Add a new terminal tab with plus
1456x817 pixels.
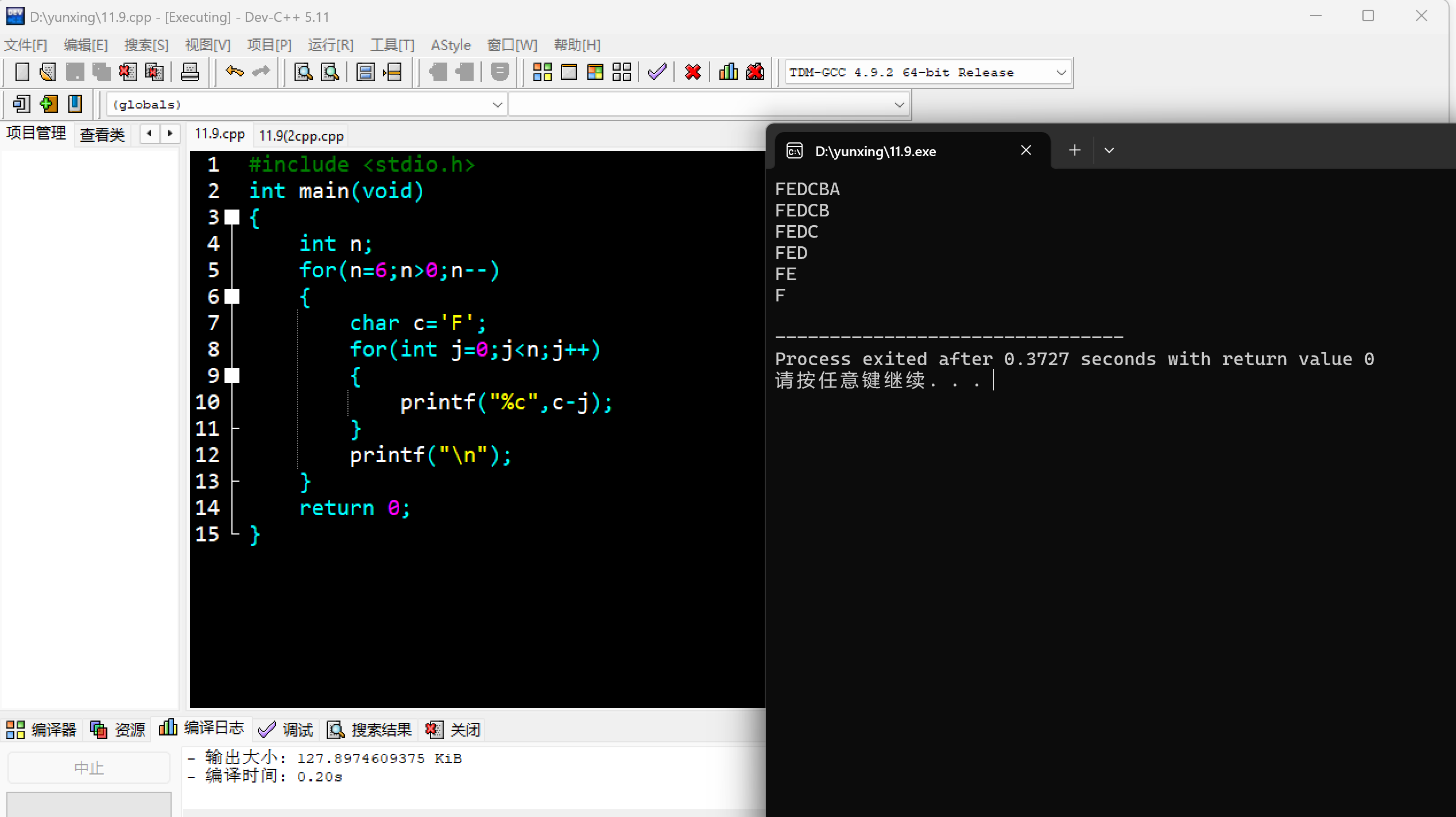point(1074,150)
